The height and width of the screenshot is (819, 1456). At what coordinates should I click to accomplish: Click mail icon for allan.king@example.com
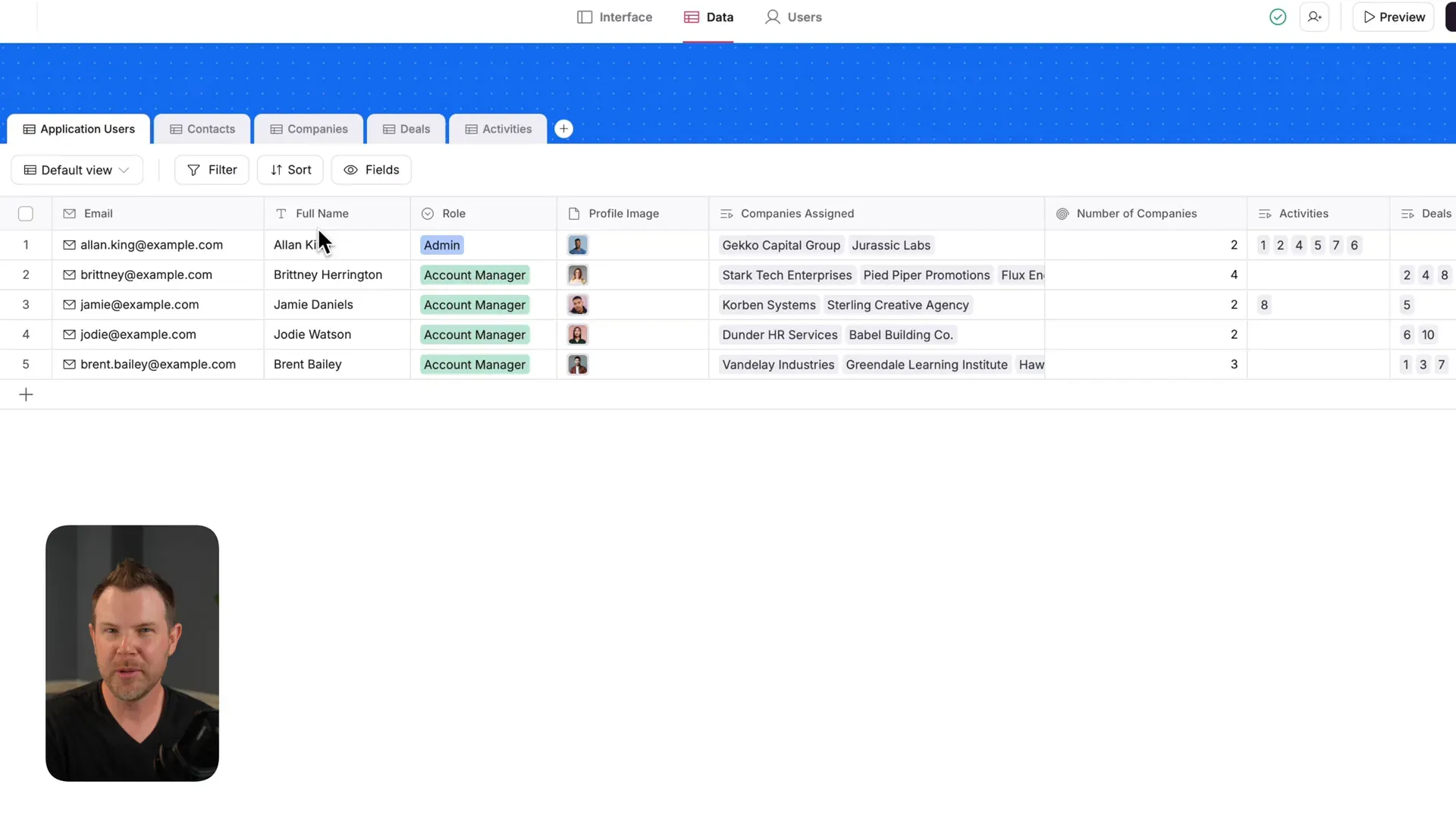(69, 245)
